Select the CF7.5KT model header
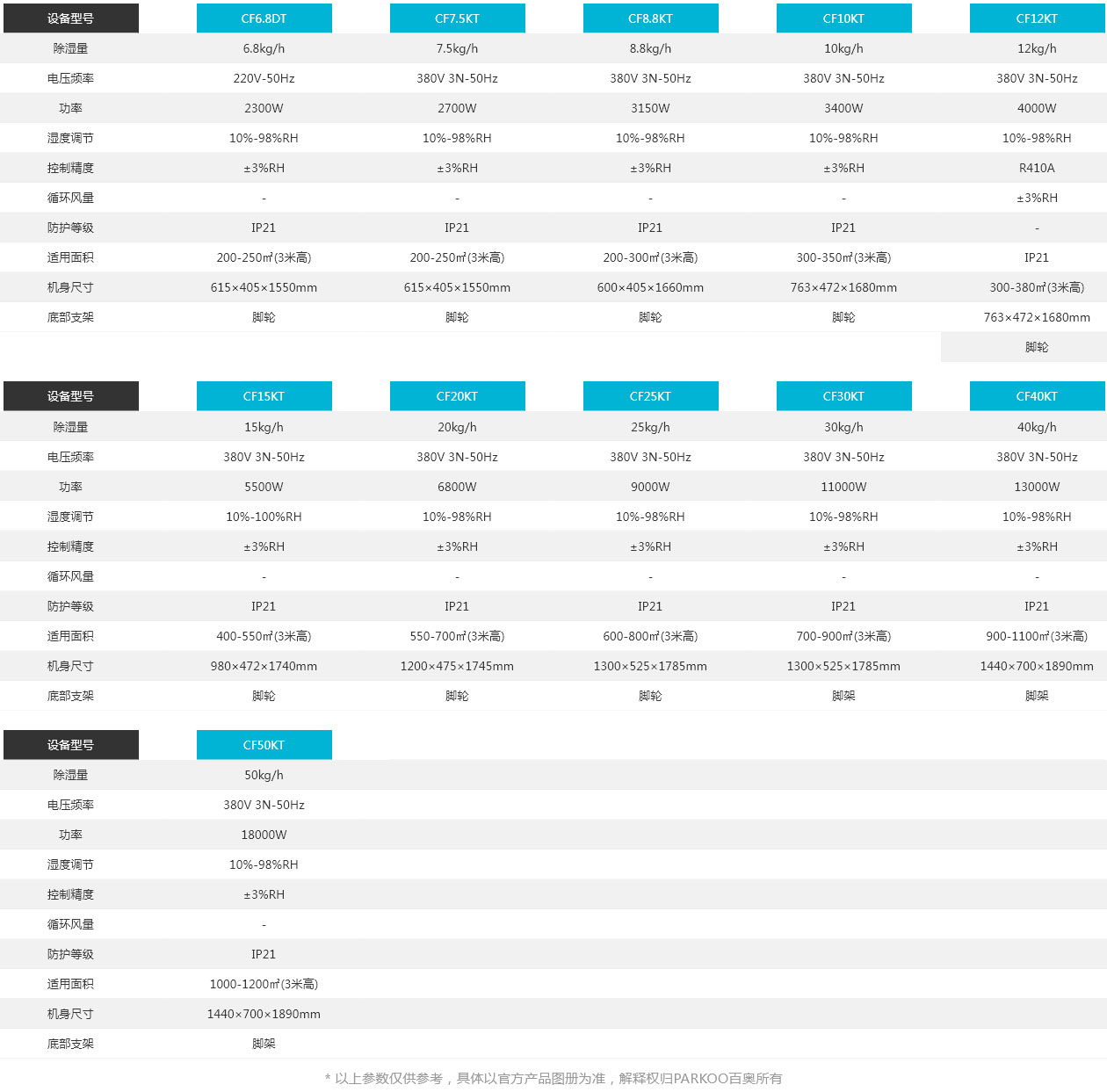This screenshot has height=1092, width=1107. [457, 18]
